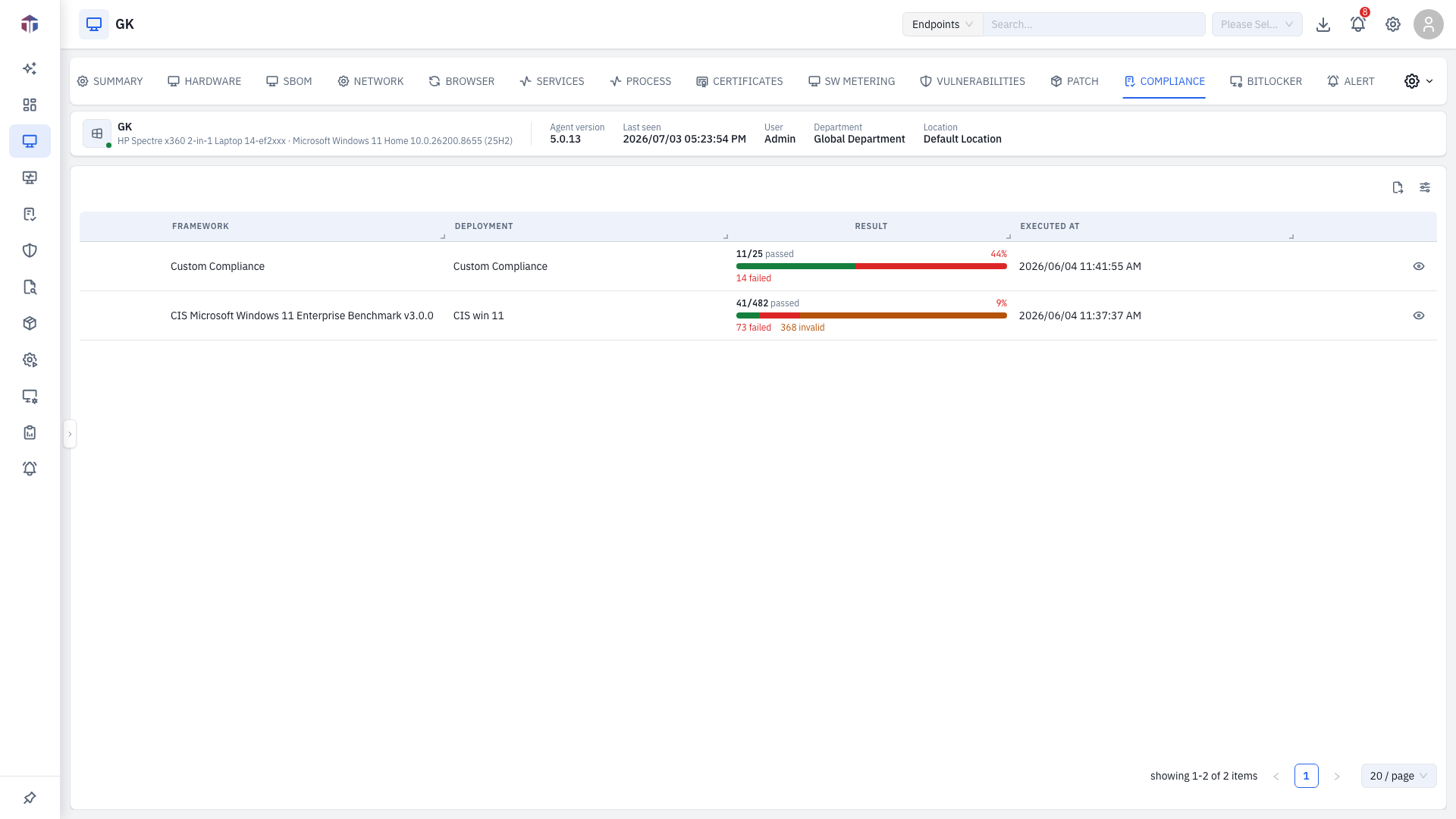
Task: Select the endpoints monitor sidebar icon
Action: coord(30,141)
